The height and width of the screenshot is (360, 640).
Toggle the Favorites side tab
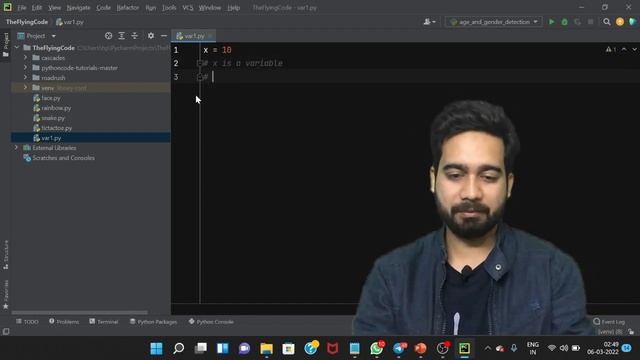(6, 294)
